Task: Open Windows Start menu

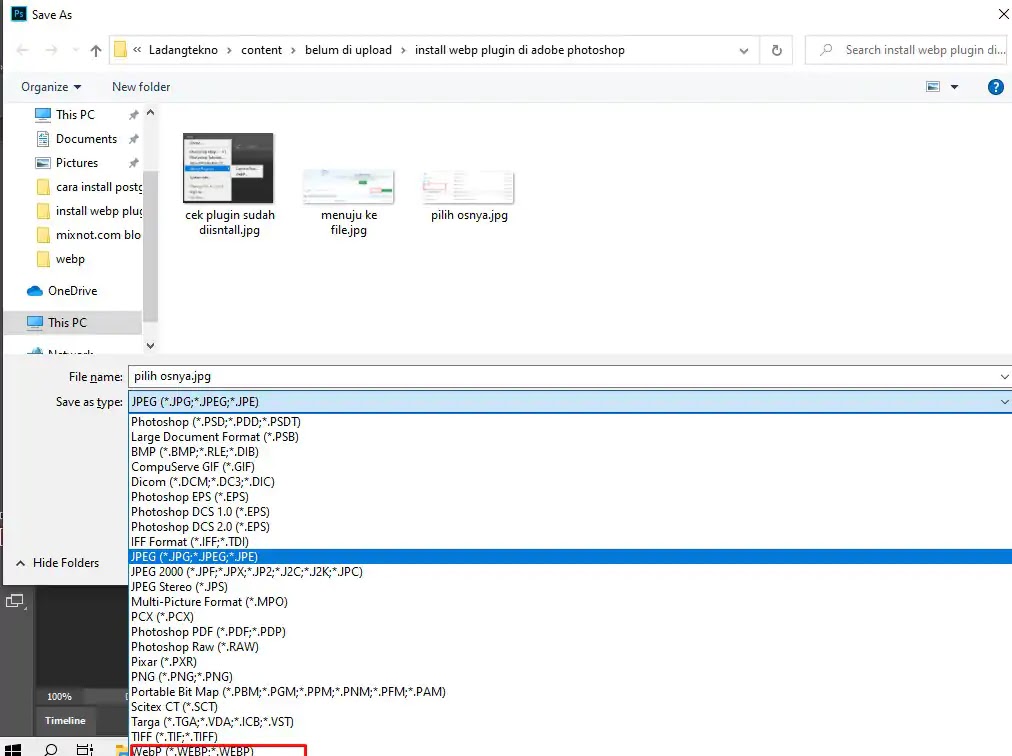Action: click(x=13, y=750)
